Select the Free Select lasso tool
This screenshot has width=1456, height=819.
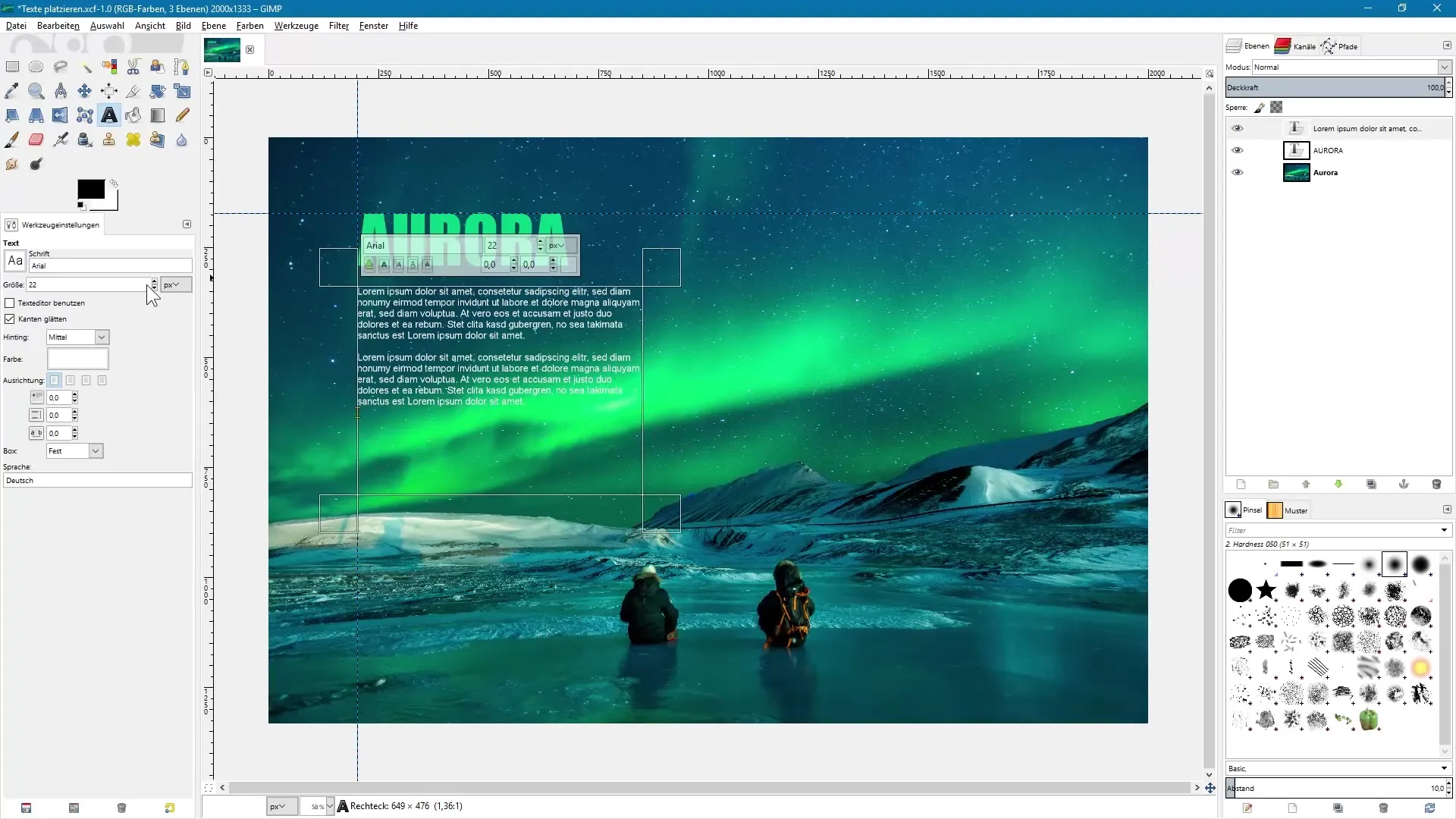(61, 67)
